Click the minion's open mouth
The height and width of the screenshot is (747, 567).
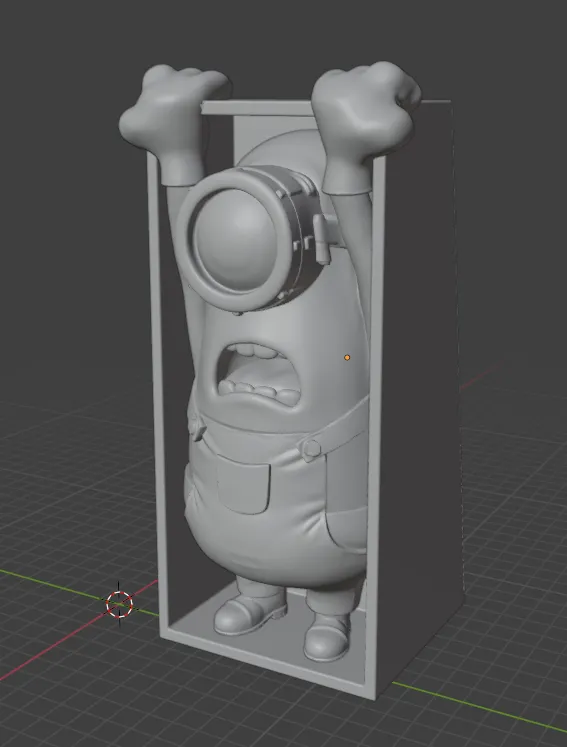point(259,374)
